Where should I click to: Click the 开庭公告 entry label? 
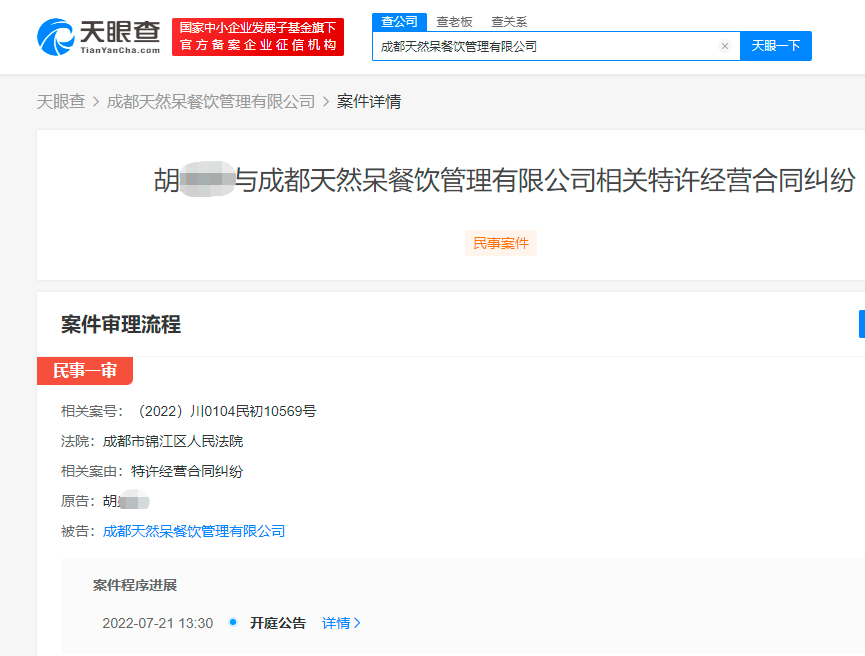277,623
